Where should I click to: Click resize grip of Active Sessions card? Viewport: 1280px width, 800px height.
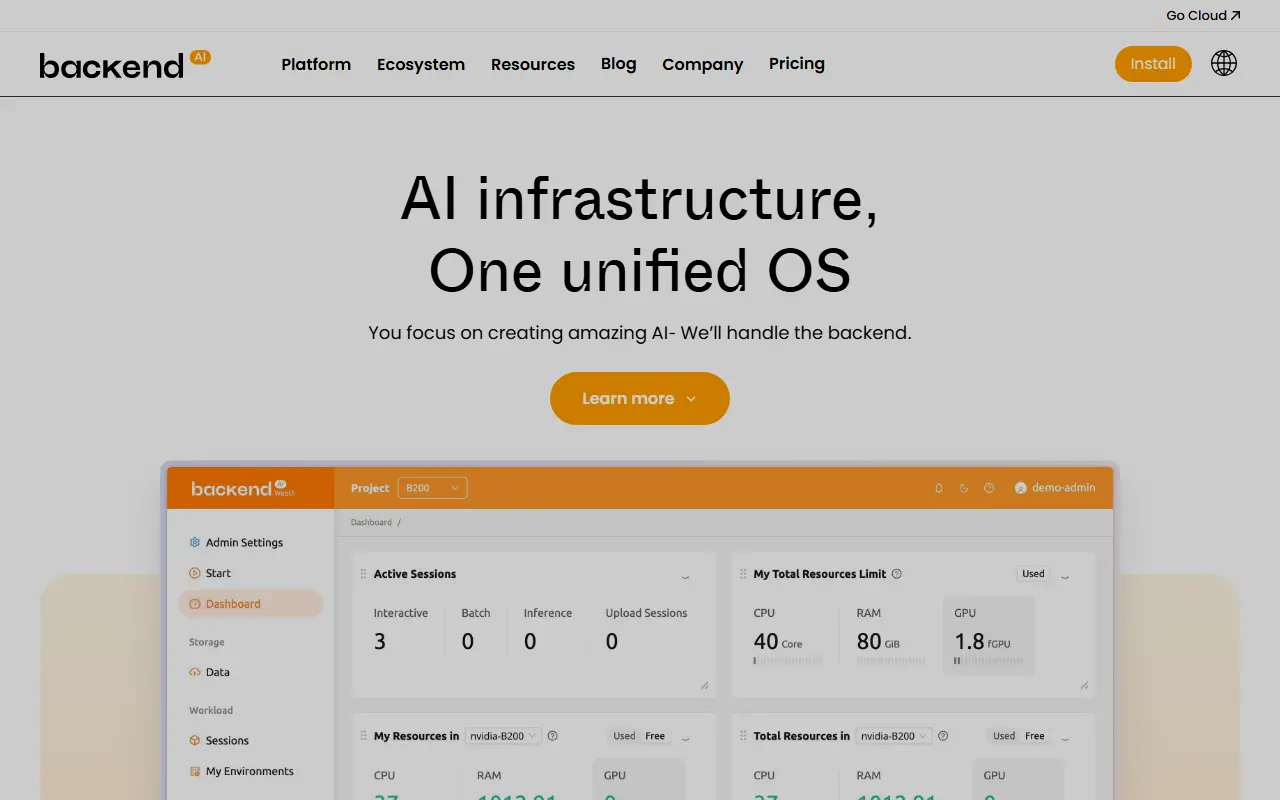(704, 685)
